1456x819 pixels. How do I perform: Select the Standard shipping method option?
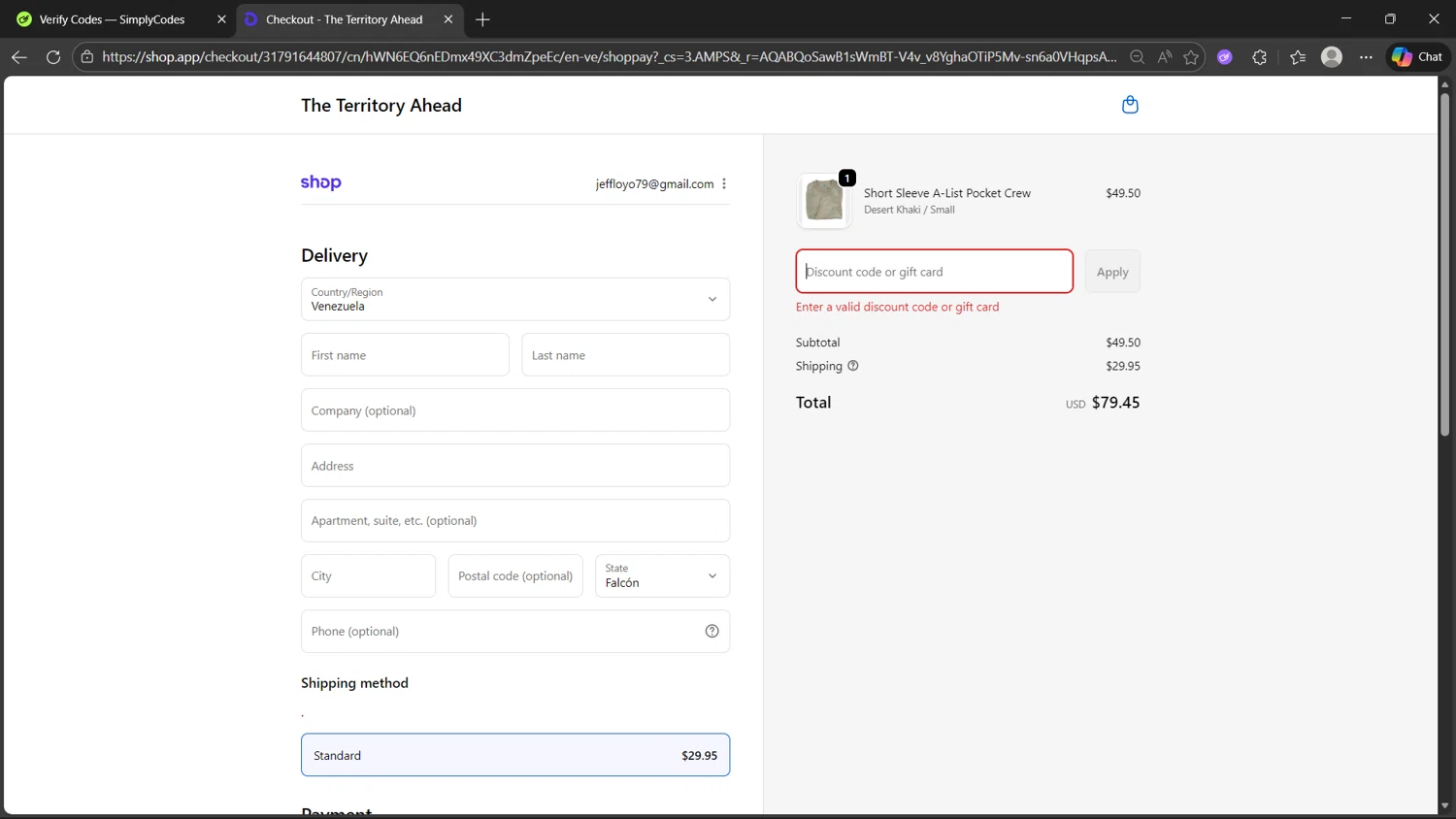click(515, 755)
